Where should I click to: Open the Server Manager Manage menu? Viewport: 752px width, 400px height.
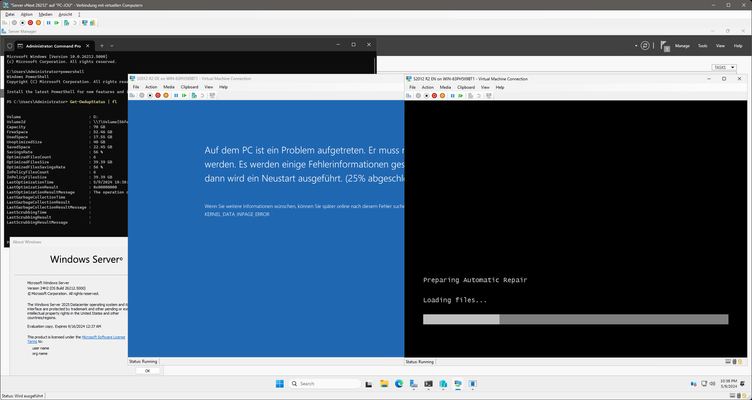[682, 46]
